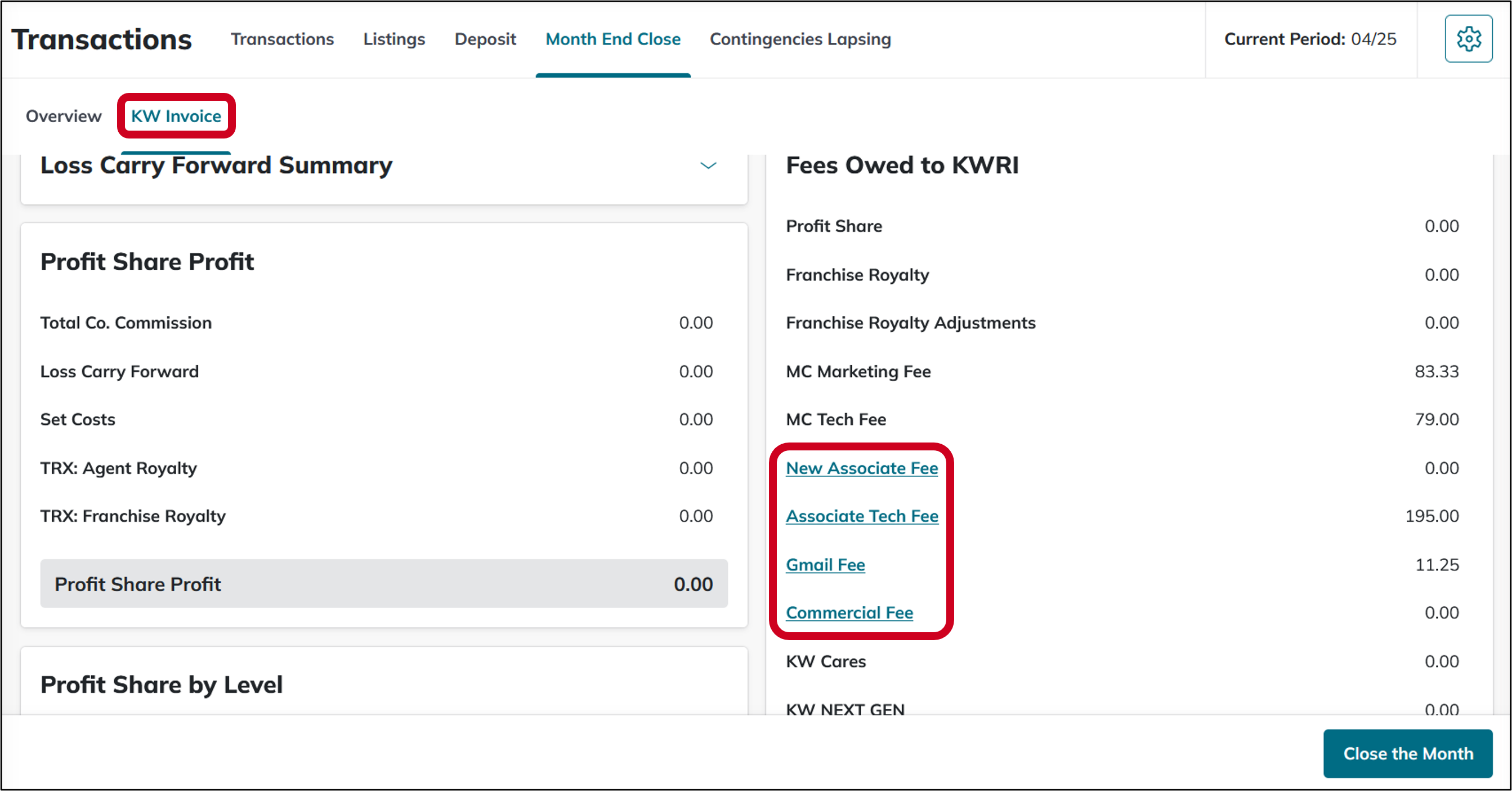This screenshot has height=791, width=1512.
Task: Click the Current Period 04/25 label
Action: pos(1310,39)
